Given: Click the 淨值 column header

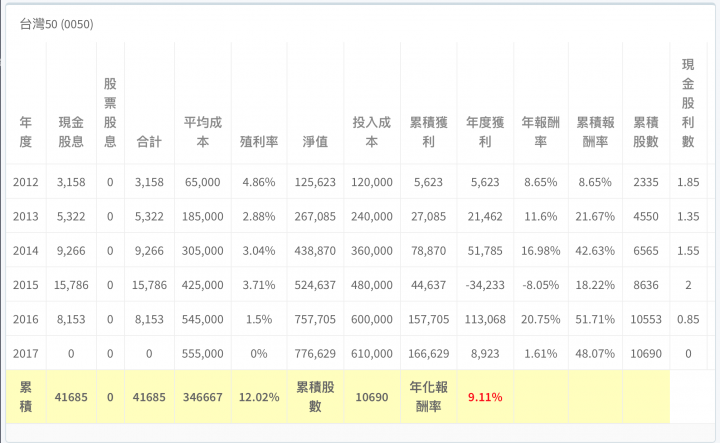Looking at the screenshot, I should [315, 141].
